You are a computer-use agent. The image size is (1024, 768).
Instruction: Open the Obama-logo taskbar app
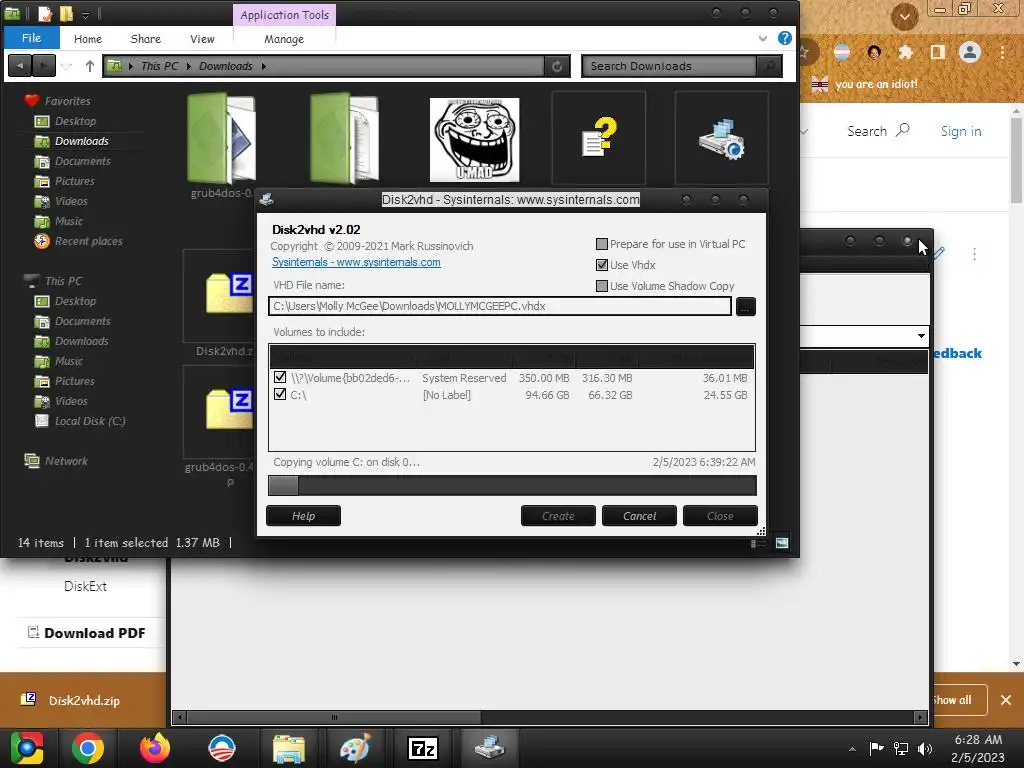(221, 748)
